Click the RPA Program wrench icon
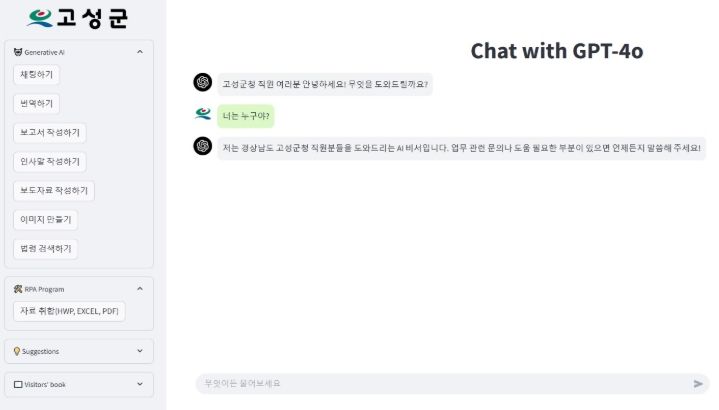Screen dimensions: 719x410 coord(18,289)
